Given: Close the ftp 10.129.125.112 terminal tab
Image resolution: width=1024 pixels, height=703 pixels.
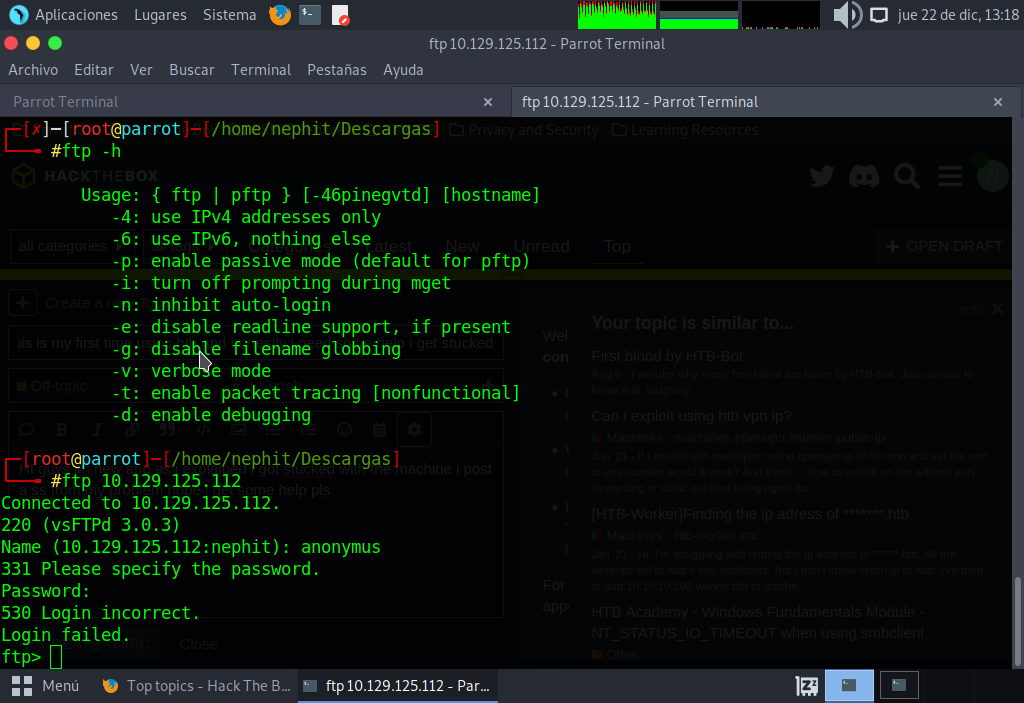Looking at the screenshot, I should coord(998,102).
